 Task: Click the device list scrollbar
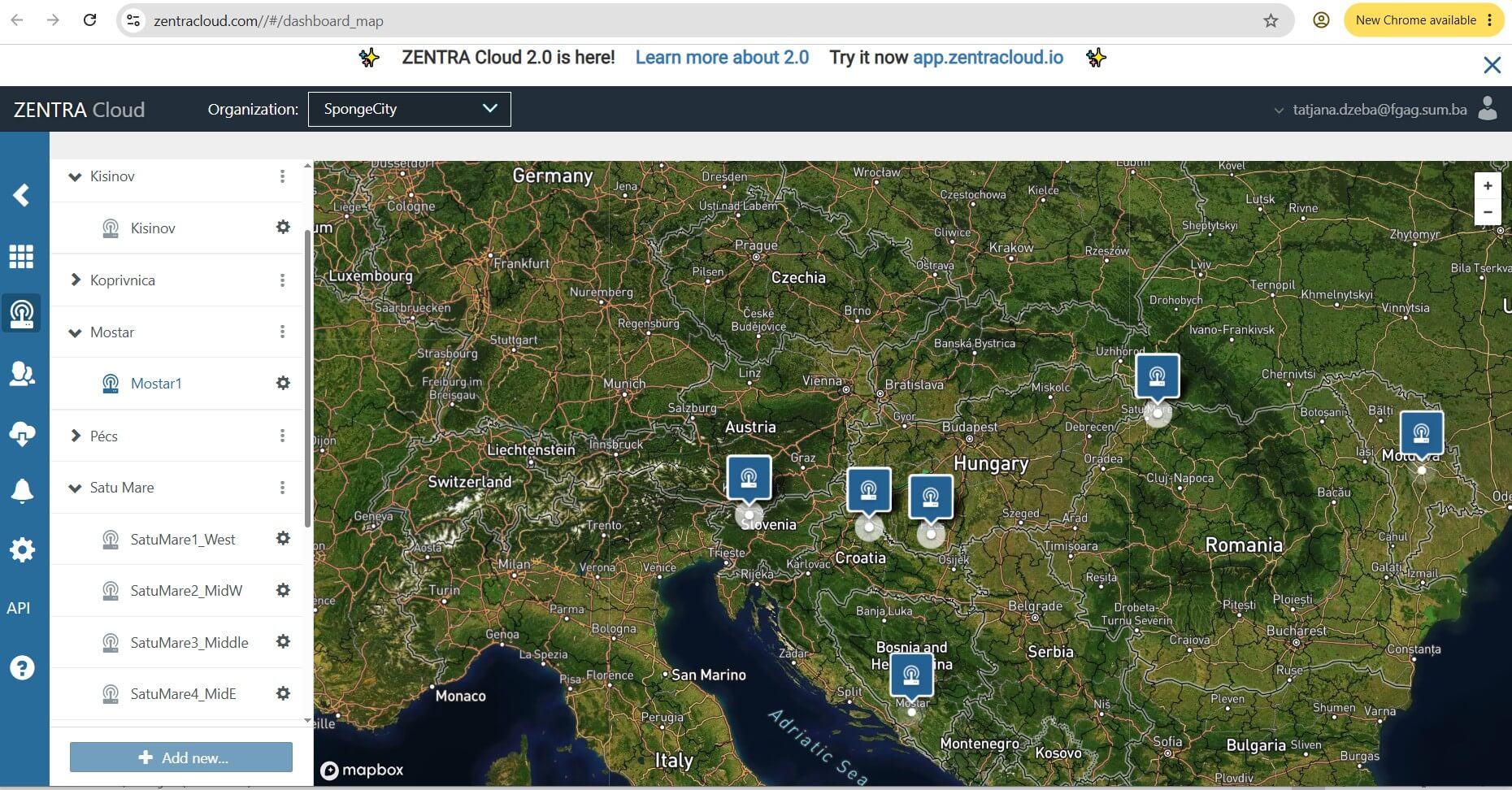[307, 378]
